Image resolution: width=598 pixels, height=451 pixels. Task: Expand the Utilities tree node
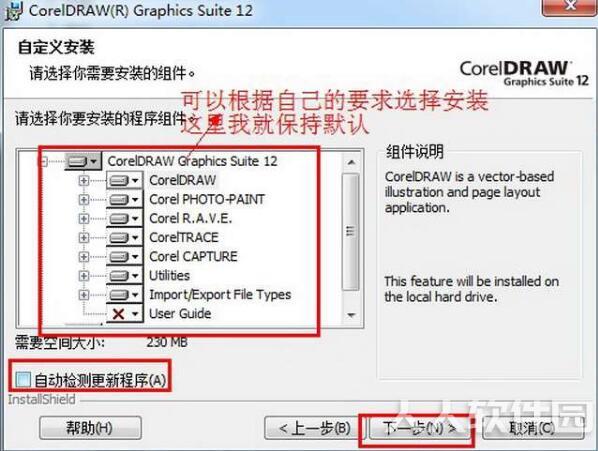tap(84, 276)
